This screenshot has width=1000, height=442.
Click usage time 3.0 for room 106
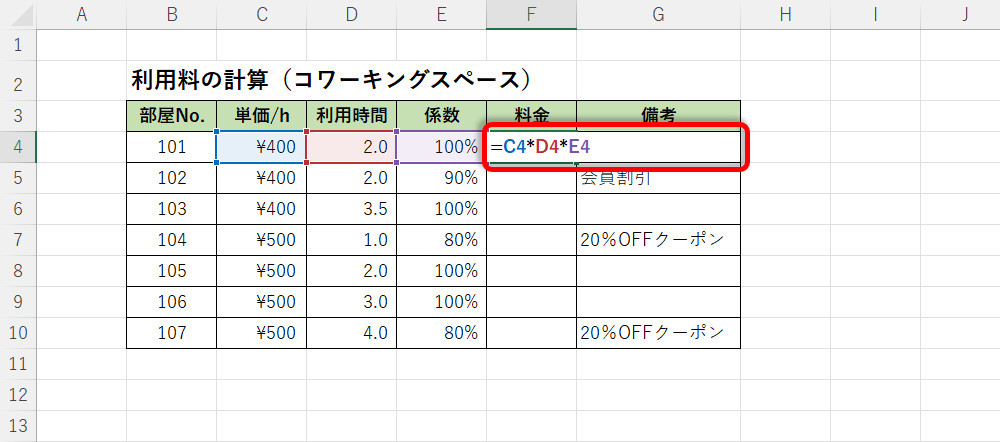351,302
